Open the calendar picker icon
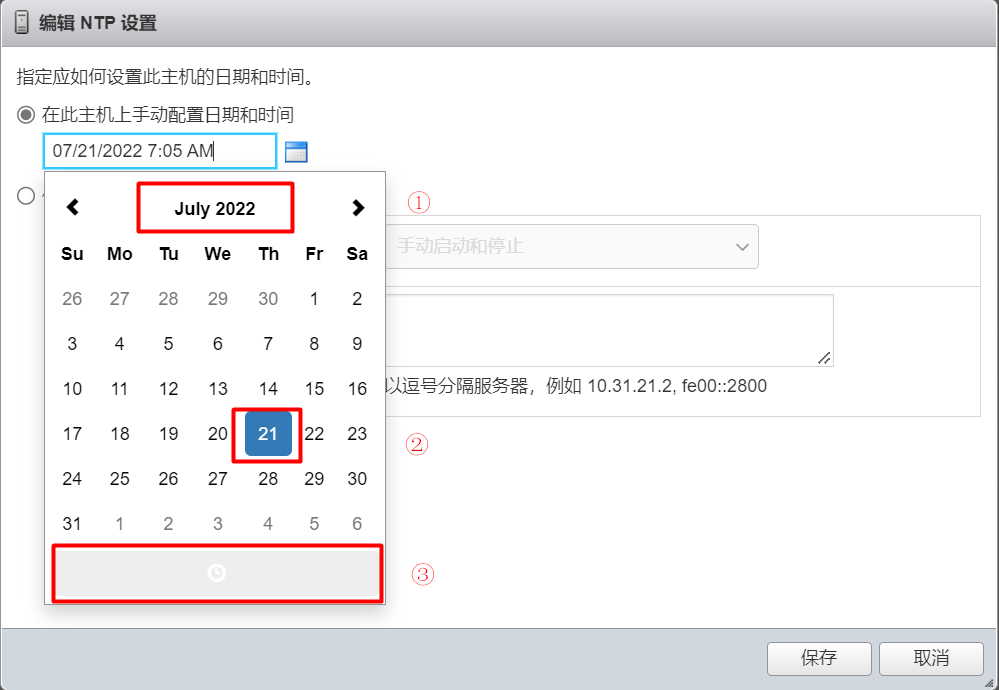The image size is (999, 690). (296, 152)
